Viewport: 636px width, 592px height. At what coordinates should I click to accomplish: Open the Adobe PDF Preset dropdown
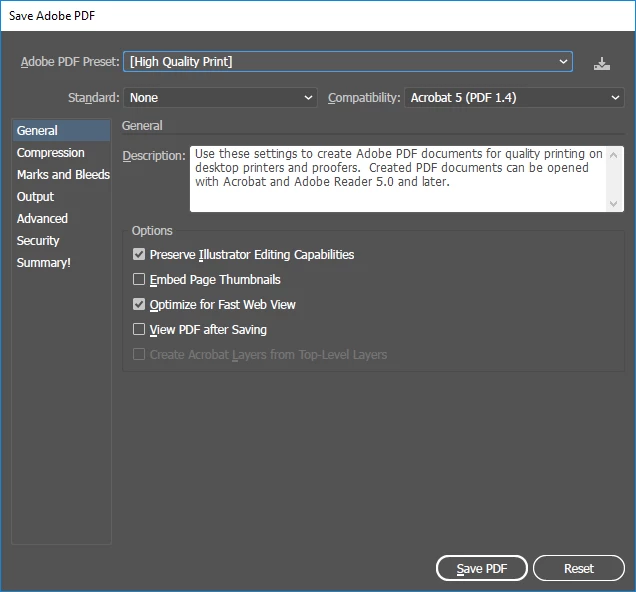click(348, 62)
